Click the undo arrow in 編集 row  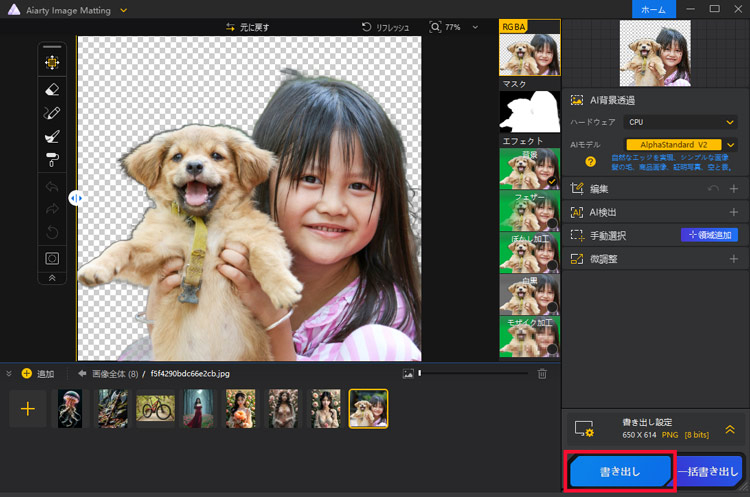(x=713, y=188)
